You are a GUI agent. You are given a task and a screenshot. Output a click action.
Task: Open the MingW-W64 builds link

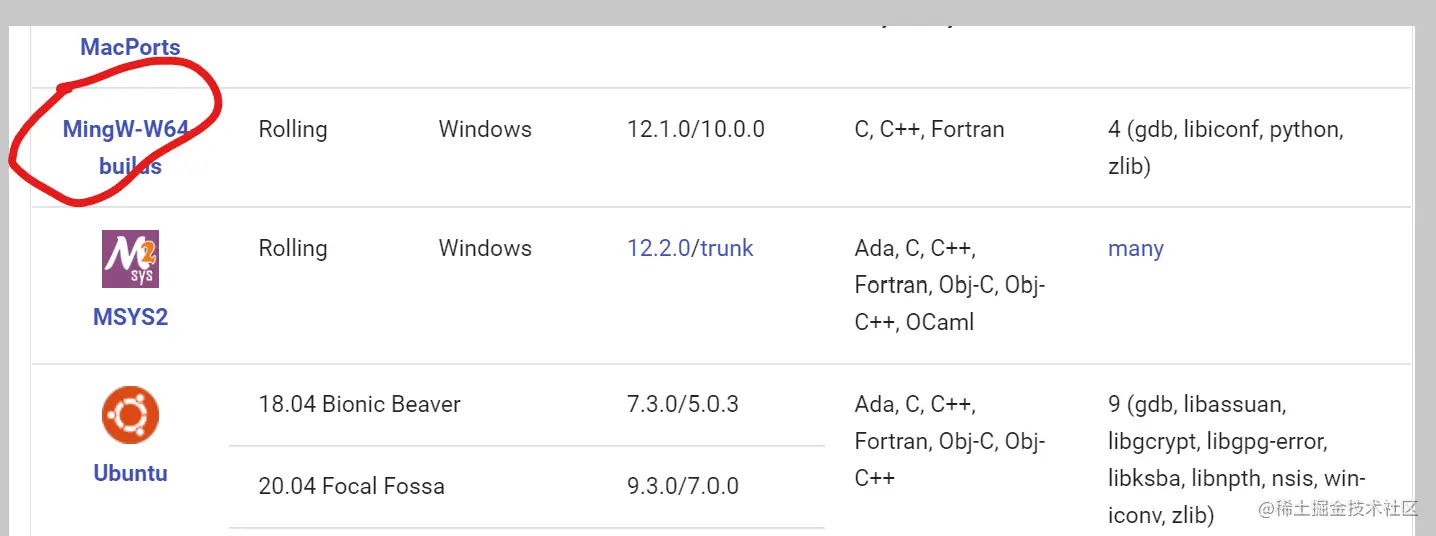[126, 147]
